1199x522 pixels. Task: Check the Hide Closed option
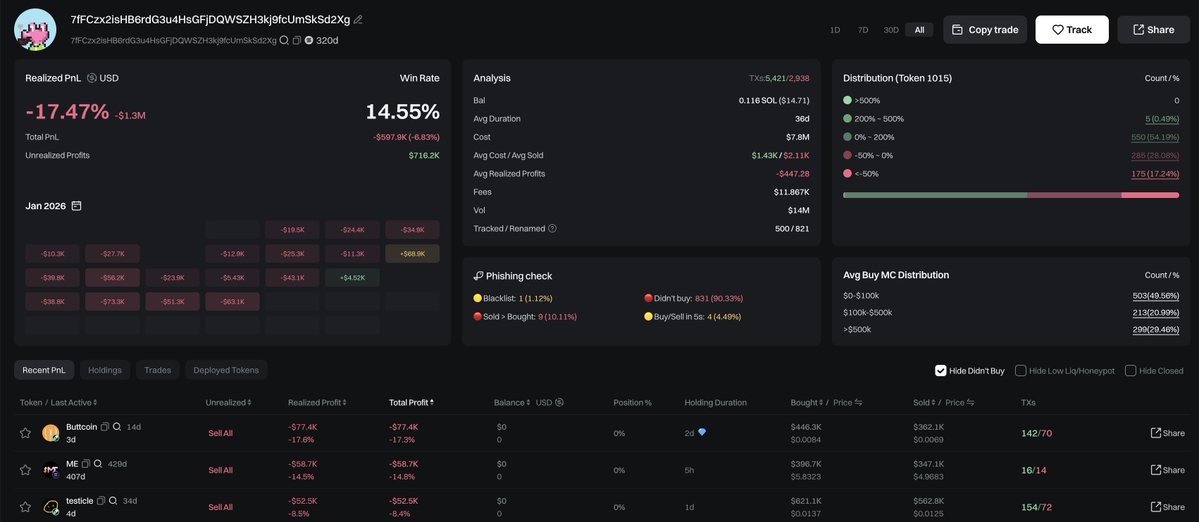1130,370
